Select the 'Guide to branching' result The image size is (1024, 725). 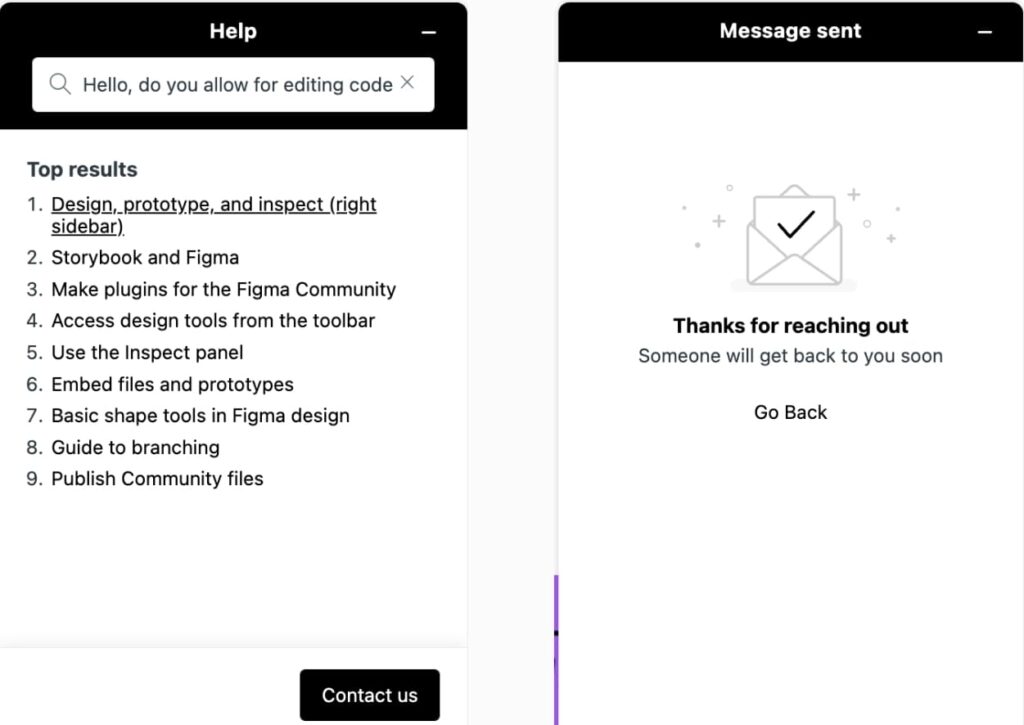click(x=135, y=447)
